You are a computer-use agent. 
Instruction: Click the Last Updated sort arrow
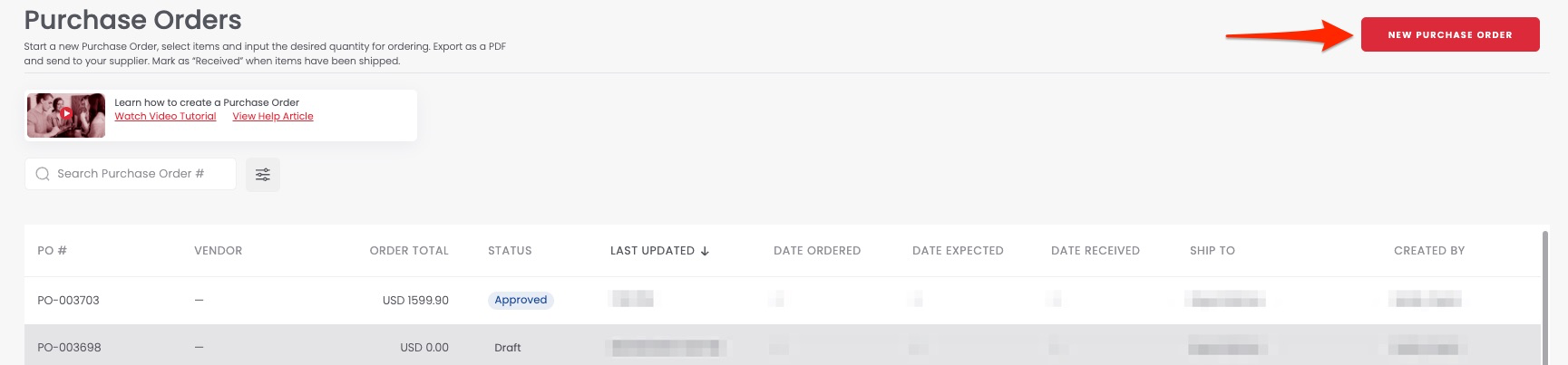(705, 251)
